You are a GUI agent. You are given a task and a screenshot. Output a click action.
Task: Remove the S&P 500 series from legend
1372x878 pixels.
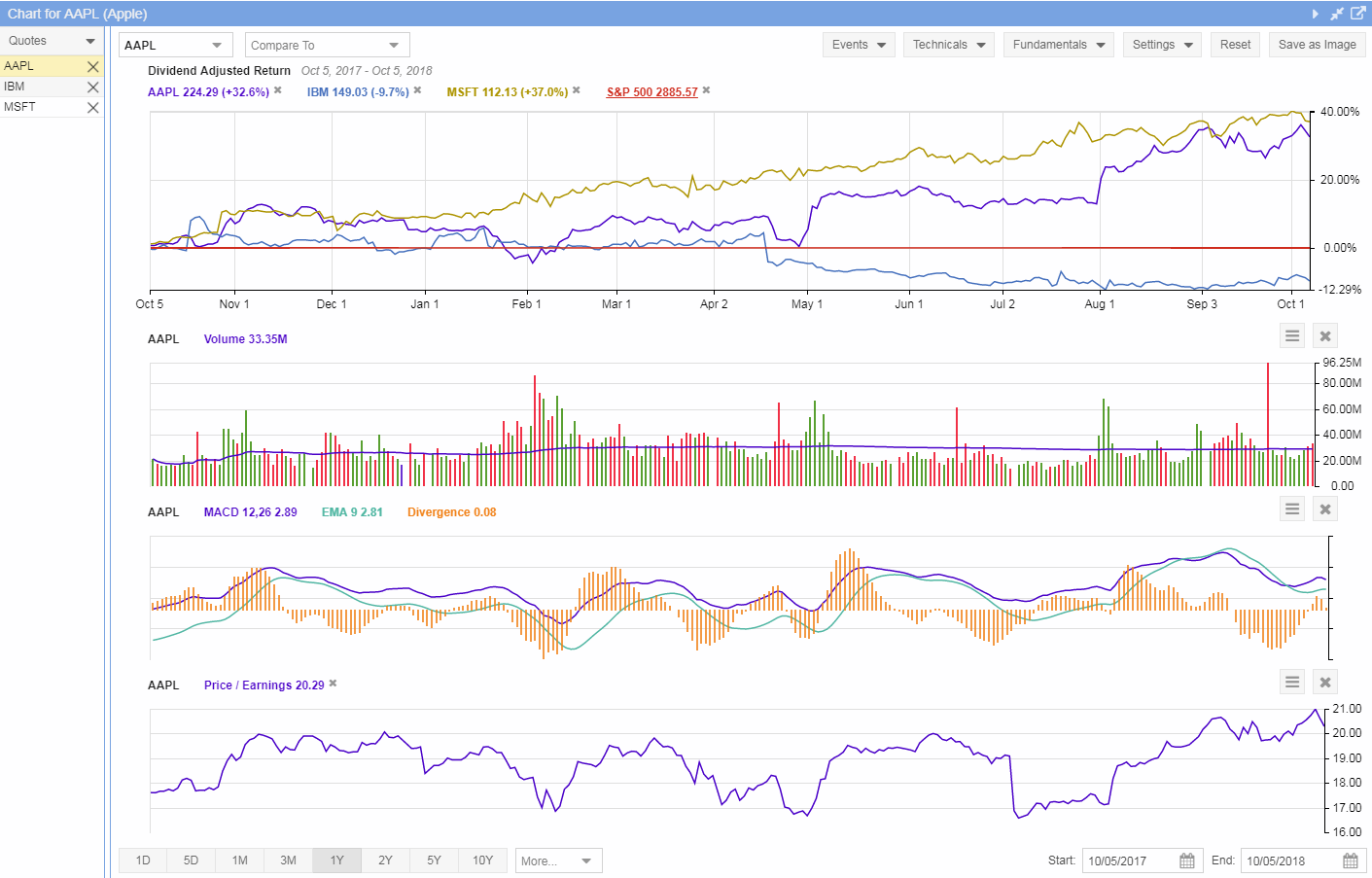coord(707,90)
